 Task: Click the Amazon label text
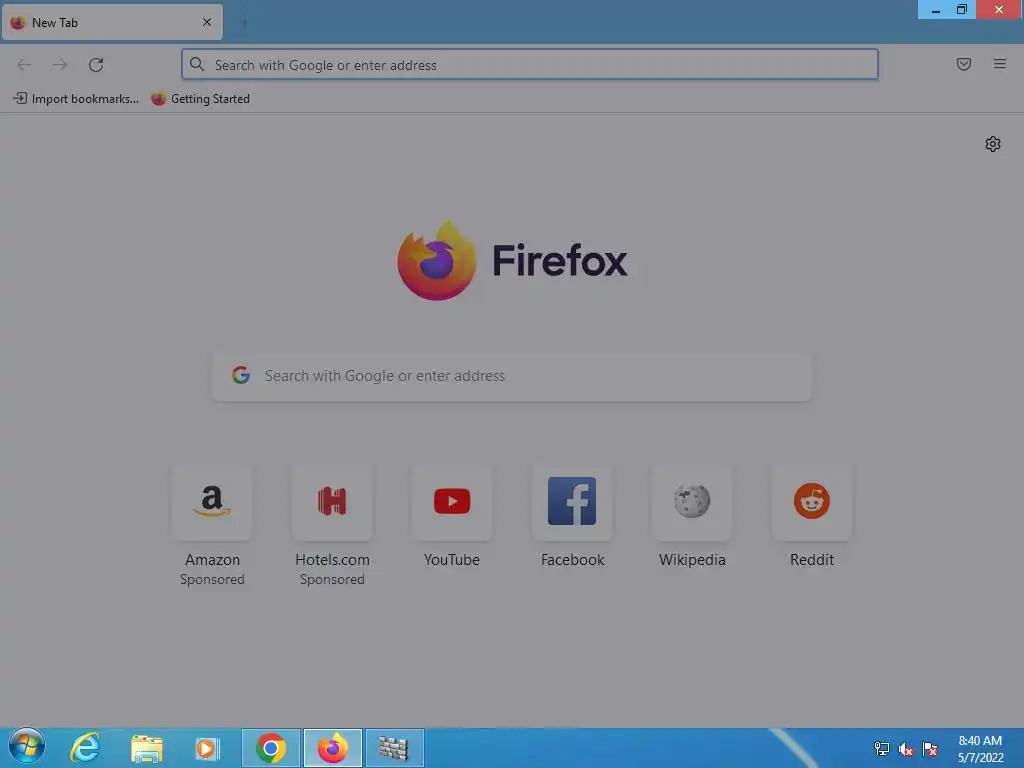pos(212,560)
